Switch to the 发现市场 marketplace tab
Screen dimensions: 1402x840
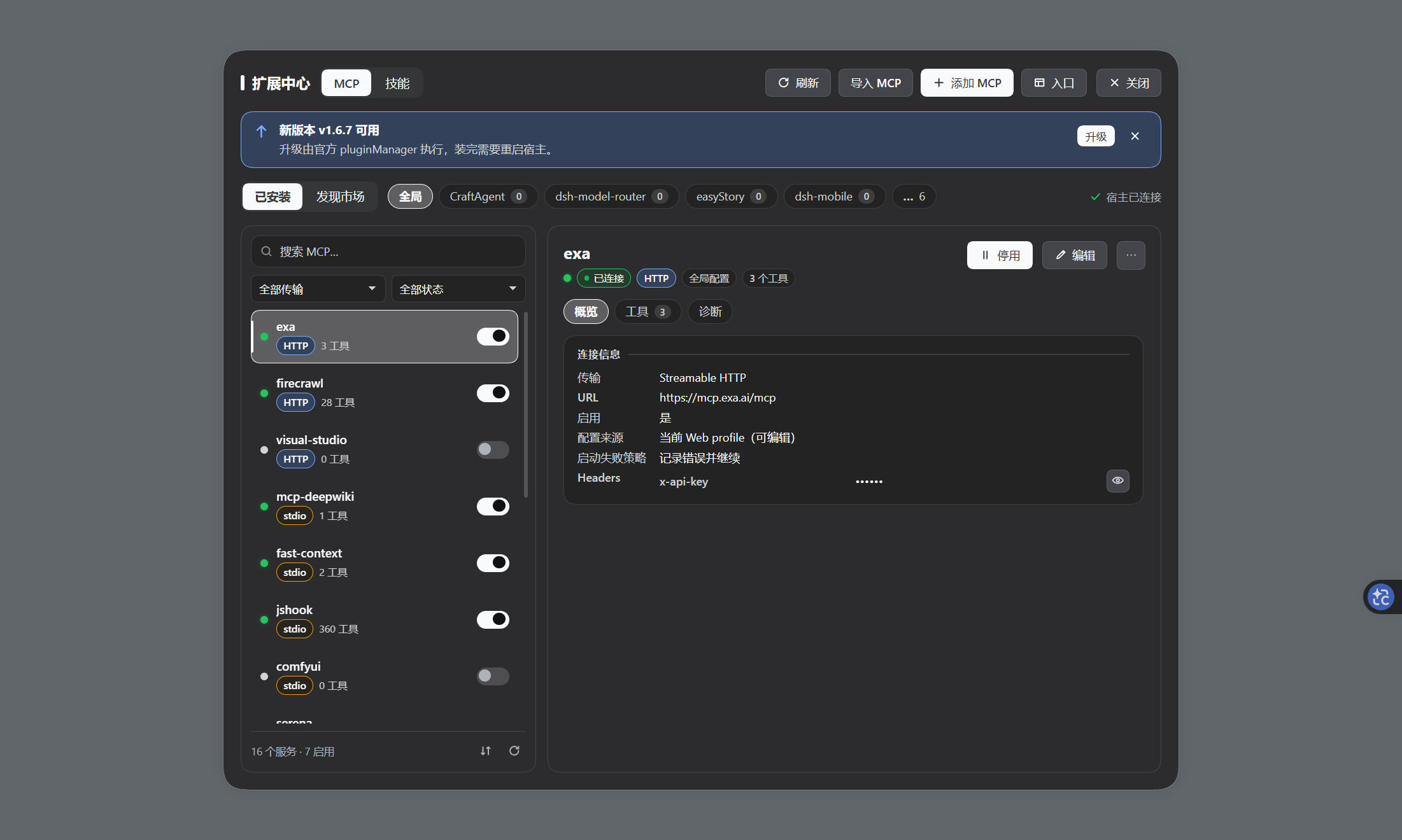click(x=340, y=197)
